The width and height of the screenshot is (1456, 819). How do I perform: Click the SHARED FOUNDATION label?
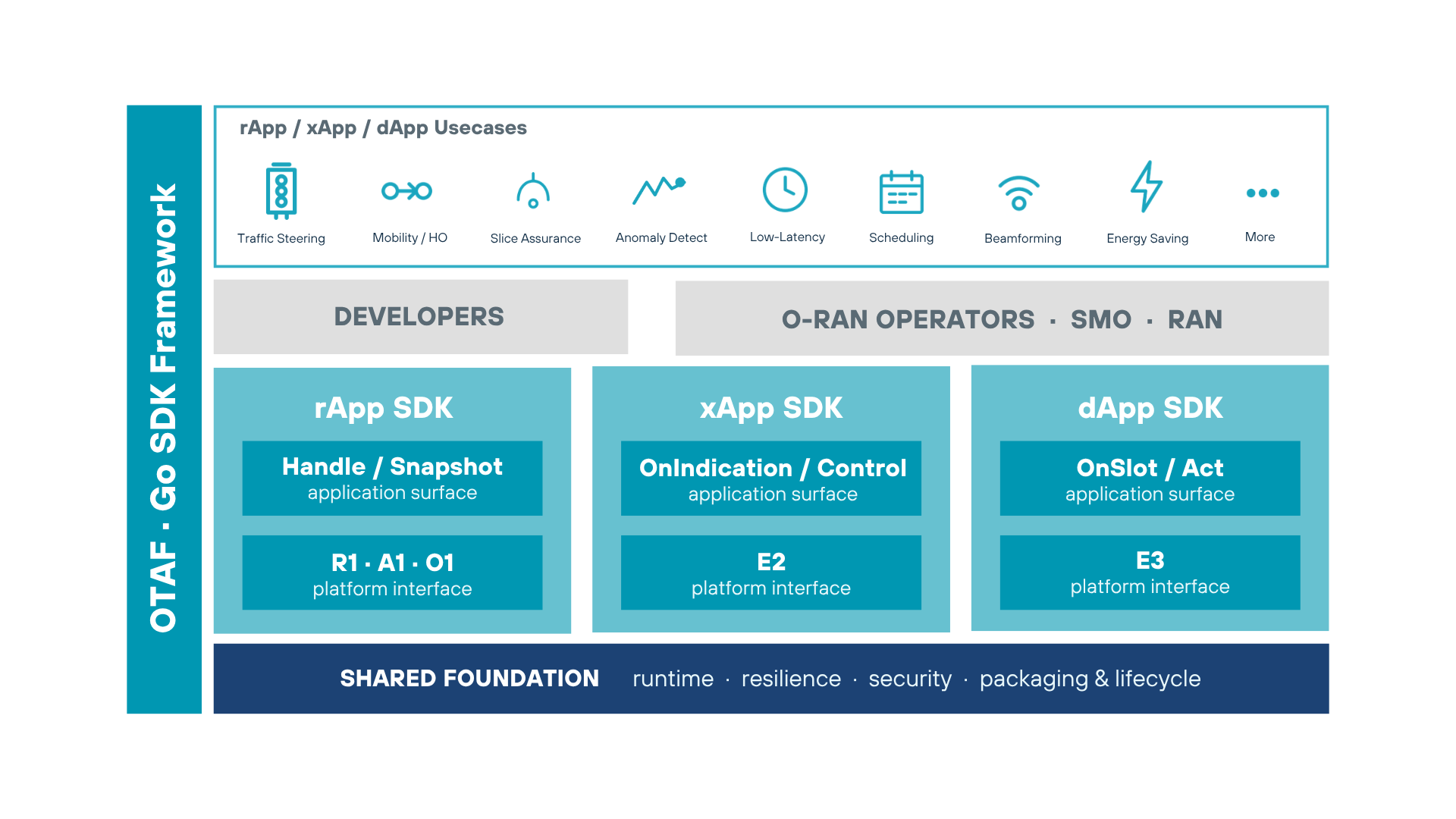[469, 679]
